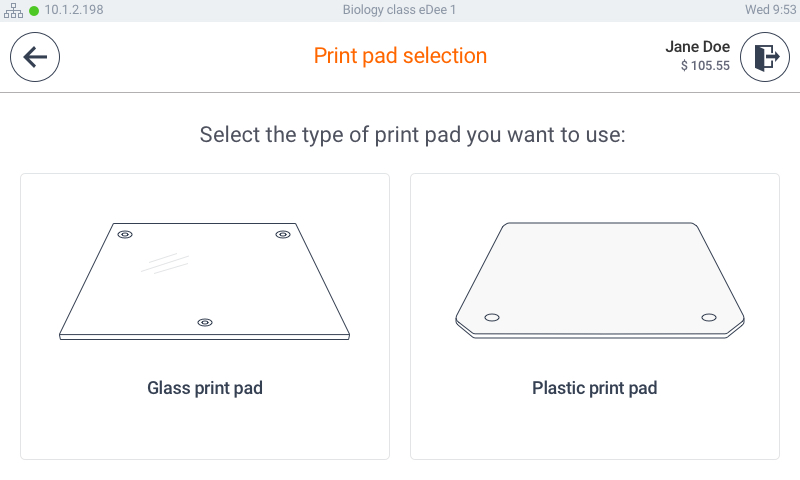The width and height of the screenshot is (800, 480).
Task: Choose the Glass print pad label
Action: coord(205,388)
